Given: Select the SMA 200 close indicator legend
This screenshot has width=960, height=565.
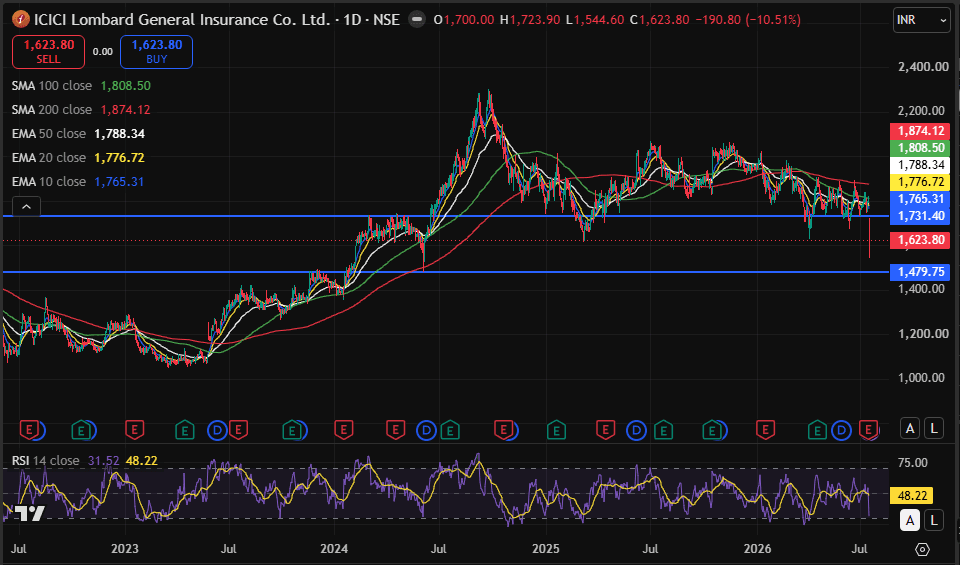Looking at the screenshot, I should click(x=81, y=110).
